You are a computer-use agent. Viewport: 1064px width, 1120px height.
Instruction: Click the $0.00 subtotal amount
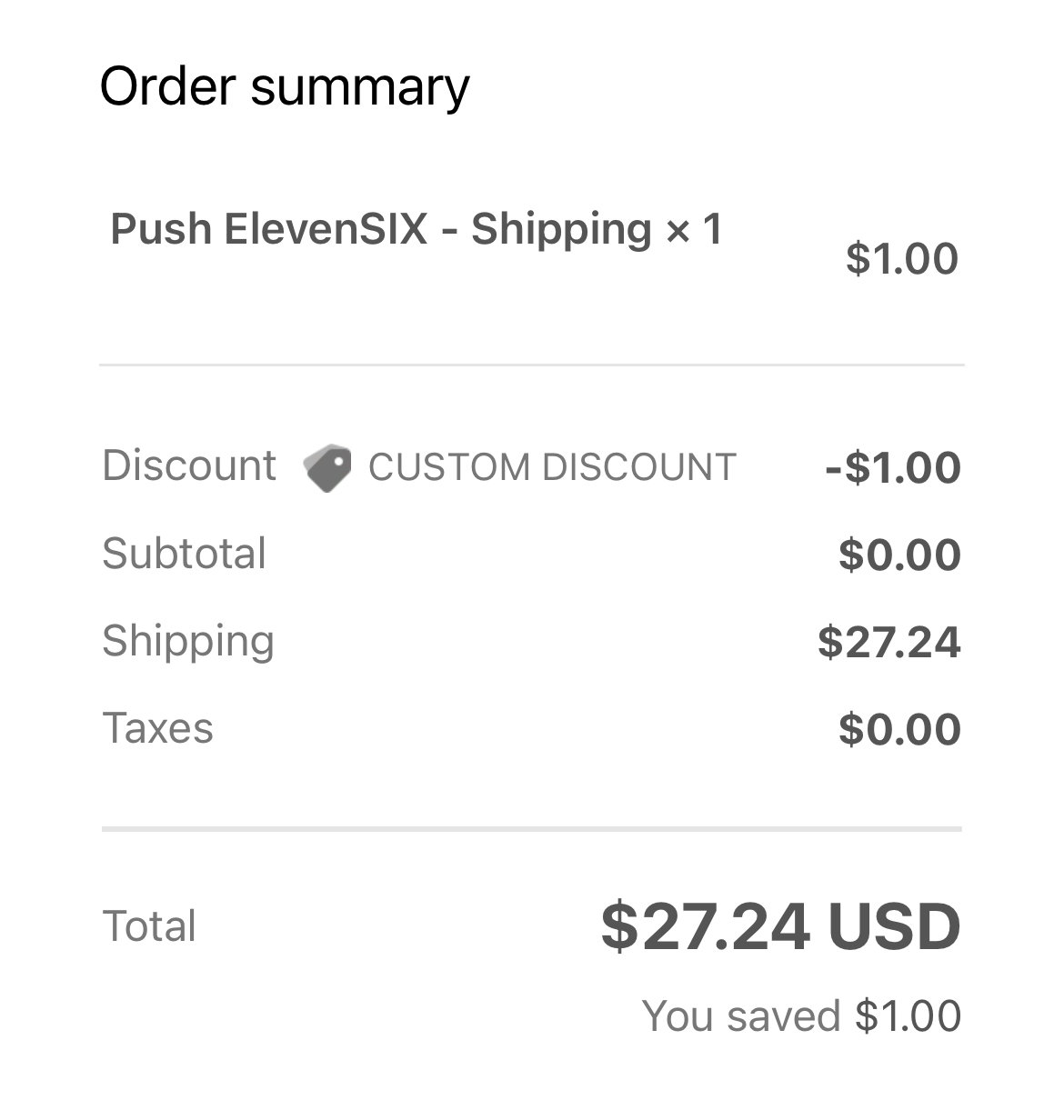point(900,555)
